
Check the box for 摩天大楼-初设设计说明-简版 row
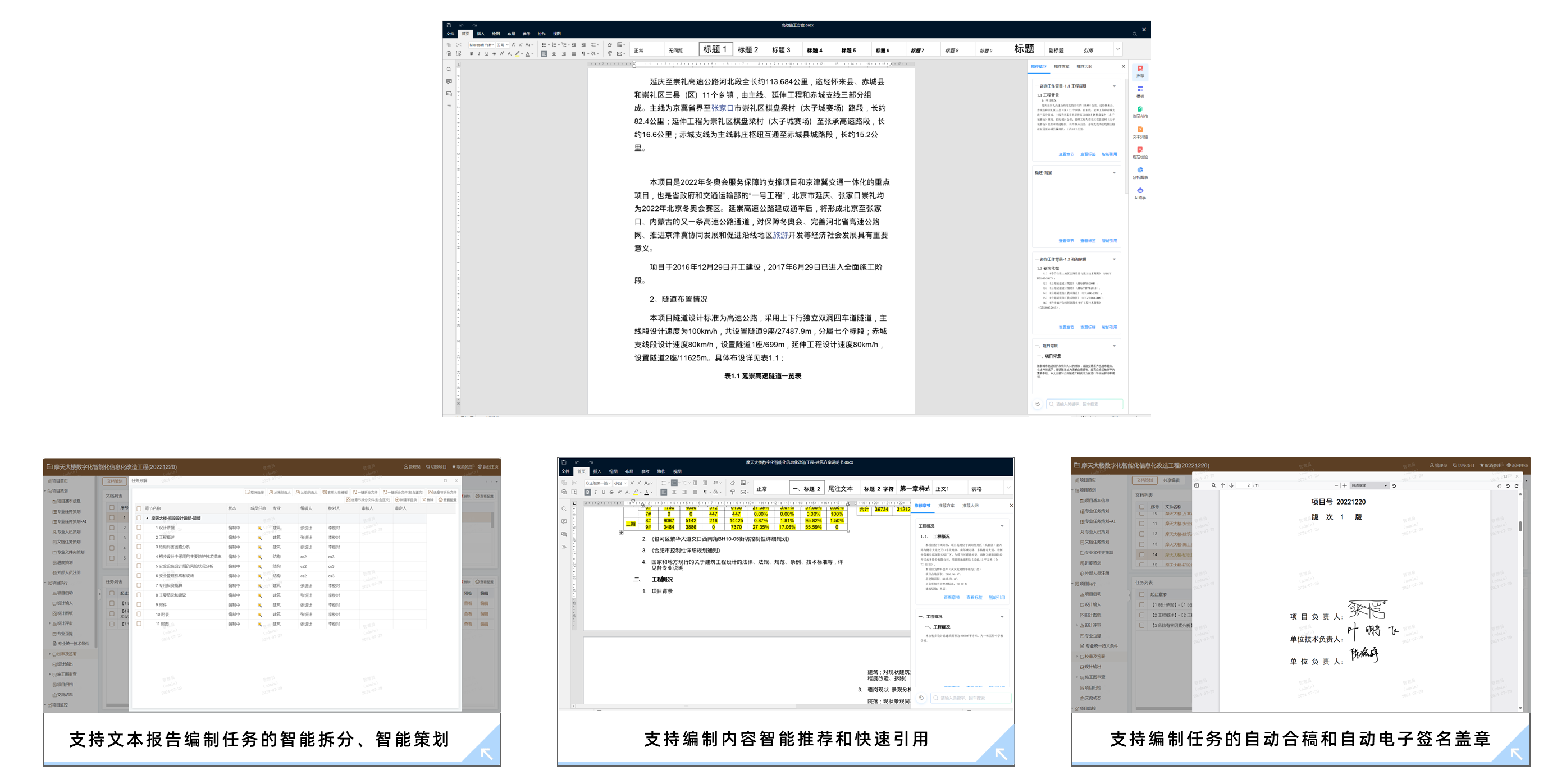139,518
